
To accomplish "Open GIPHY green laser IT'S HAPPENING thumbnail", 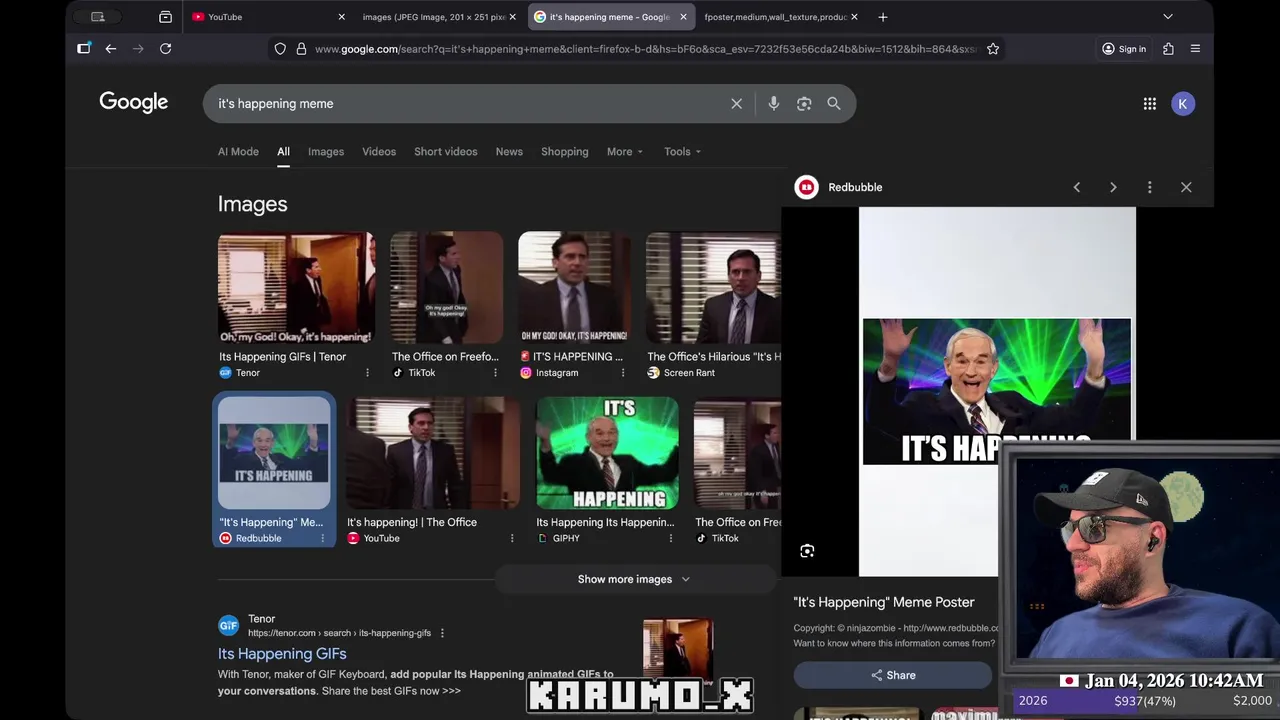I will click(607, 453).
